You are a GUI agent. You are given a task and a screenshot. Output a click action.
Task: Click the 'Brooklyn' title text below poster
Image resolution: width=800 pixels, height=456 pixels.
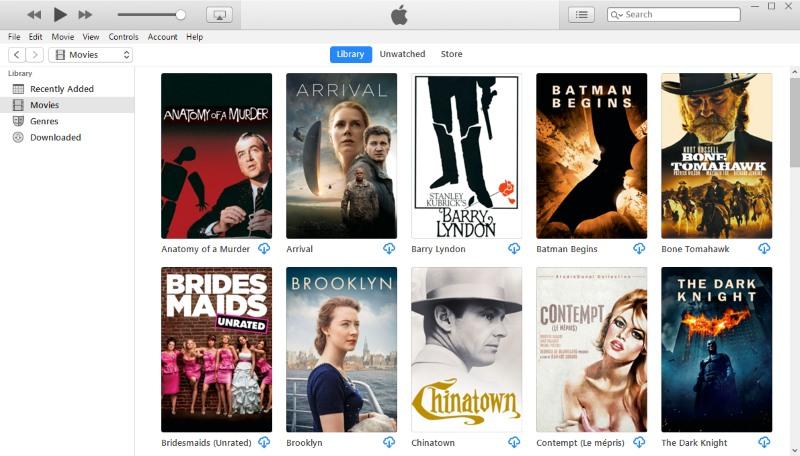(304, 443)
